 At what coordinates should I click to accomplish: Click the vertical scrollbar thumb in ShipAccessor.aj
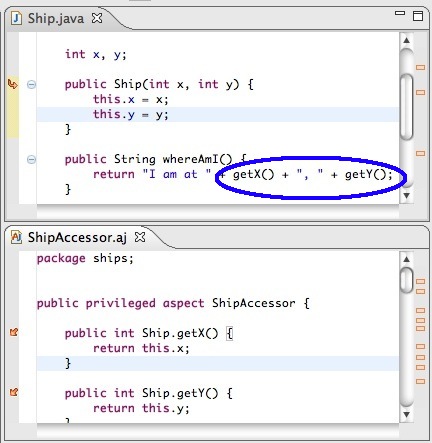(407, 280)
